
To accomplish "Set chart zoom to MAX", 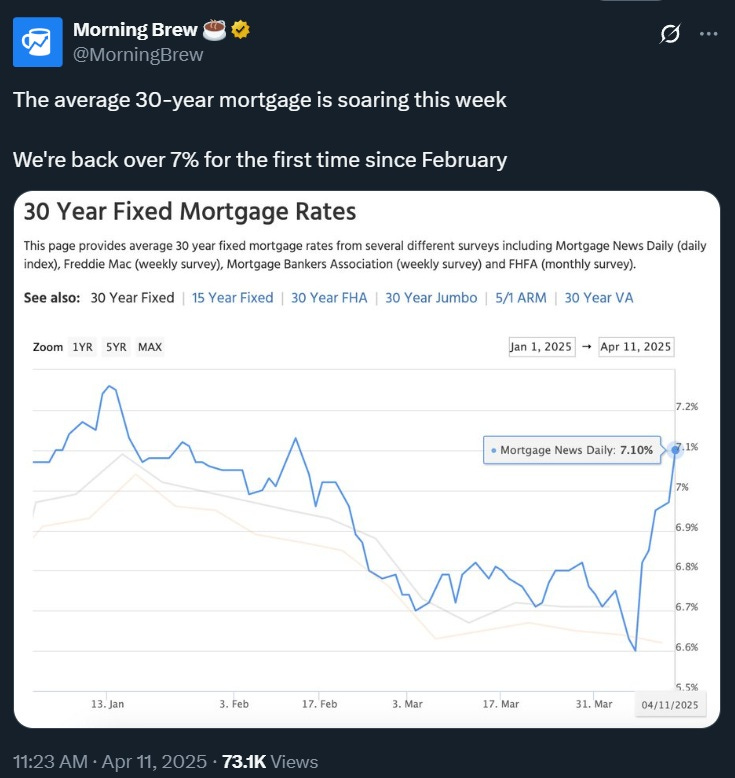I will (x=150, y=347).
